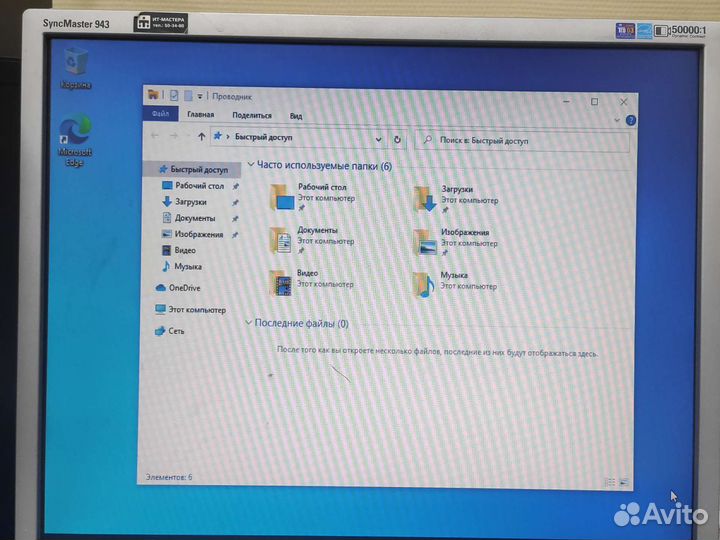The width and height of the screenshot is (720, 540).
Task: Select the Загрузки folder icon in the content pane
Action: [425, 199]
